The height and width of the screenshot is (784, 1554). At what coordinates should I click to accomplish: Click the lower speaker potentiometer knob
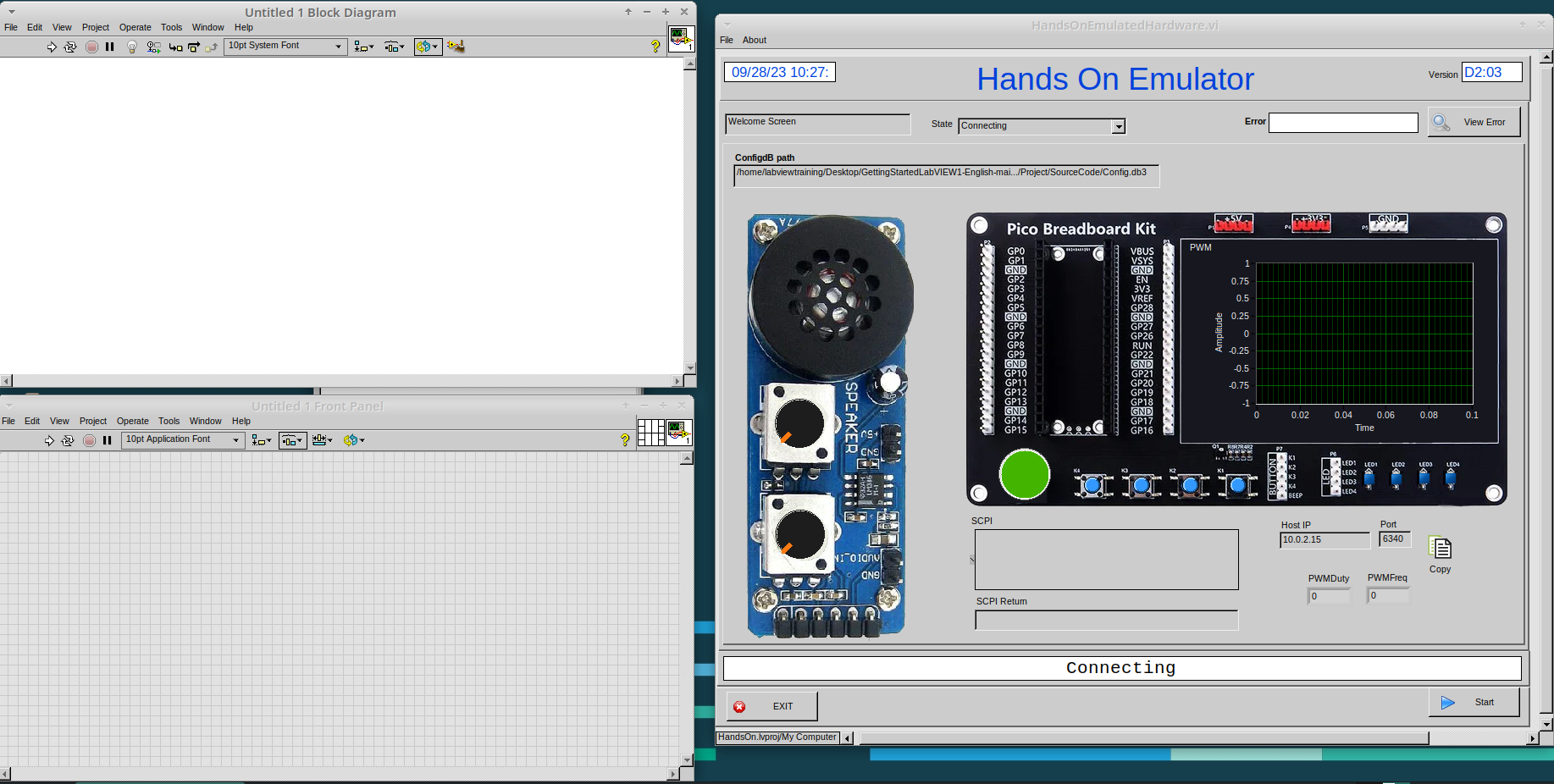[799, 534]
